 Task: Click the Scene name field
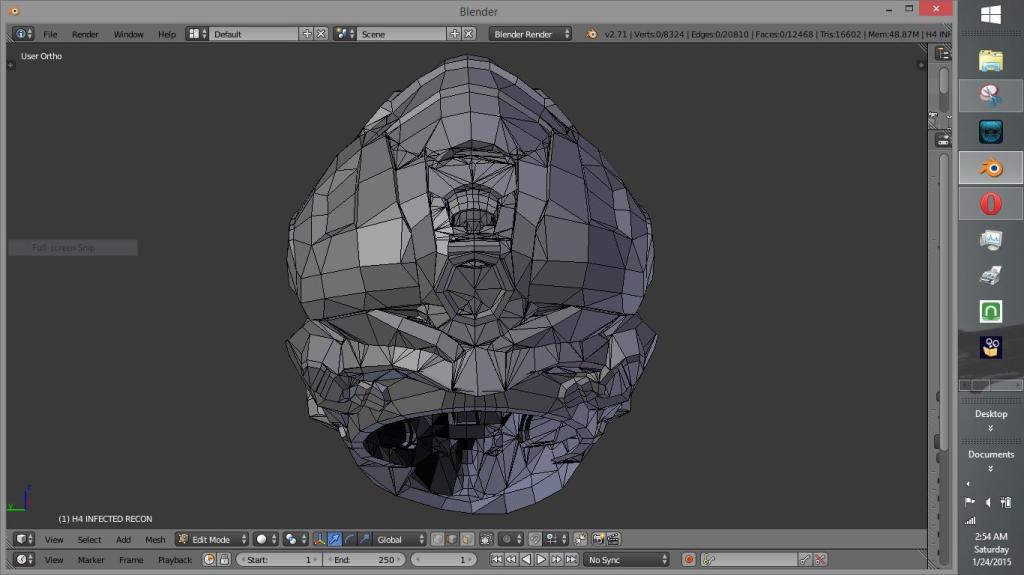tap(401, 34)
